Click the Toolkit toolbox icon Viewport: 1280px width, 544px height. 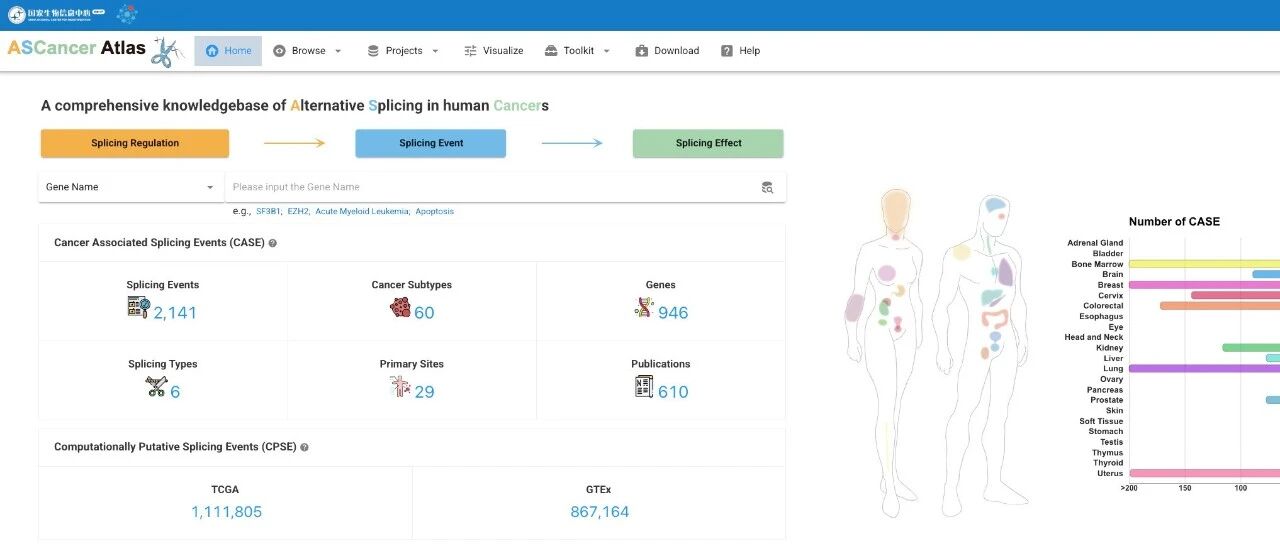(x=551, y=51)
